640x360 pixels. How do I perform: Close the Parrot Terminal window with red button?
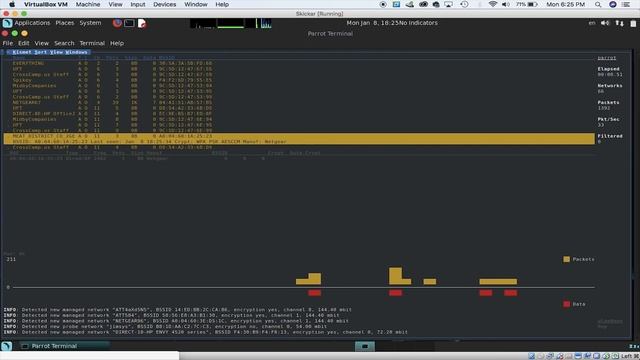coord(5,33)
